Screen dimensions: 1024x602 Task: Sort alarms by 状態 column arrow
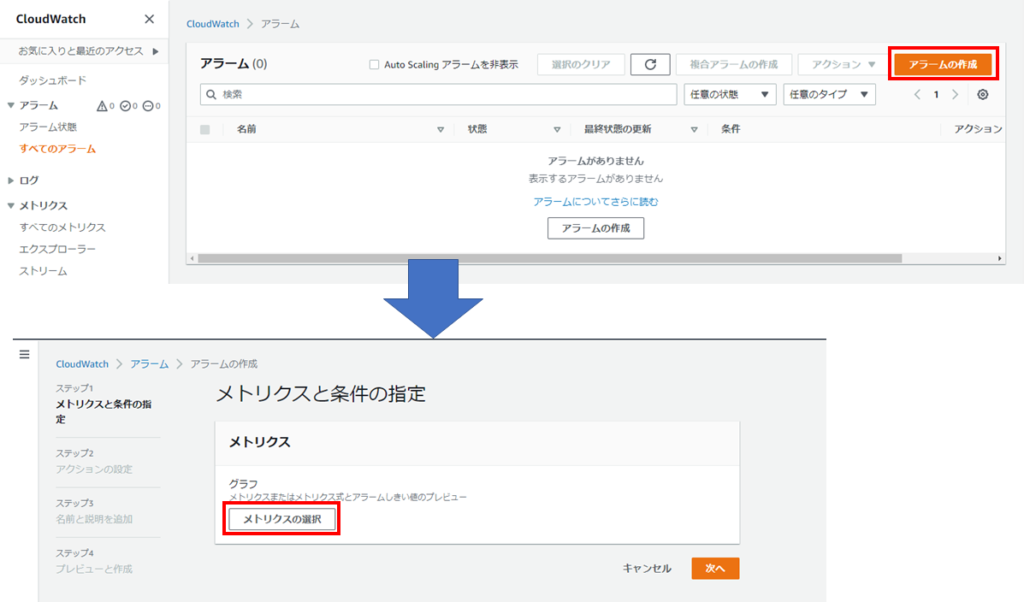(x=556, y=129)
